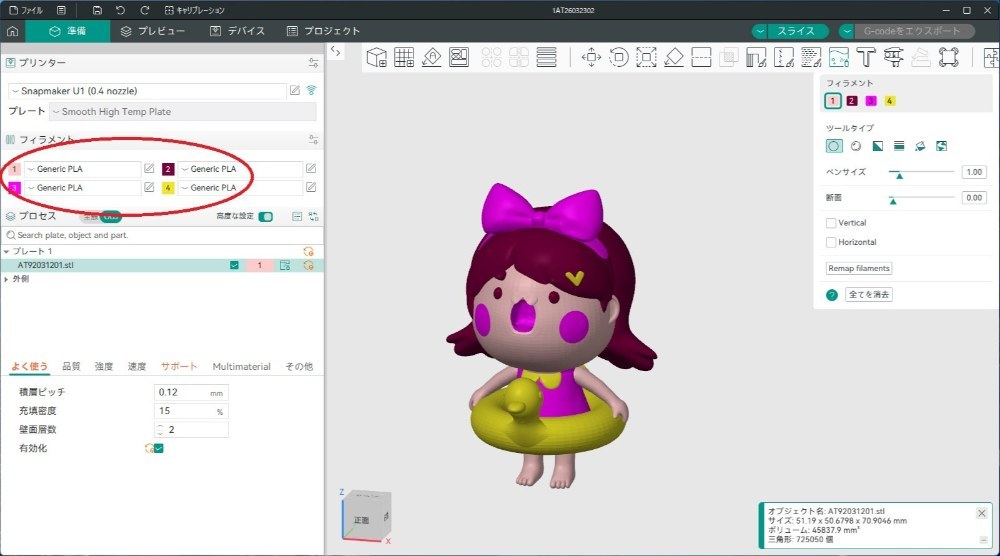Click the fuzzy skin painting tool

pos(811,57)
